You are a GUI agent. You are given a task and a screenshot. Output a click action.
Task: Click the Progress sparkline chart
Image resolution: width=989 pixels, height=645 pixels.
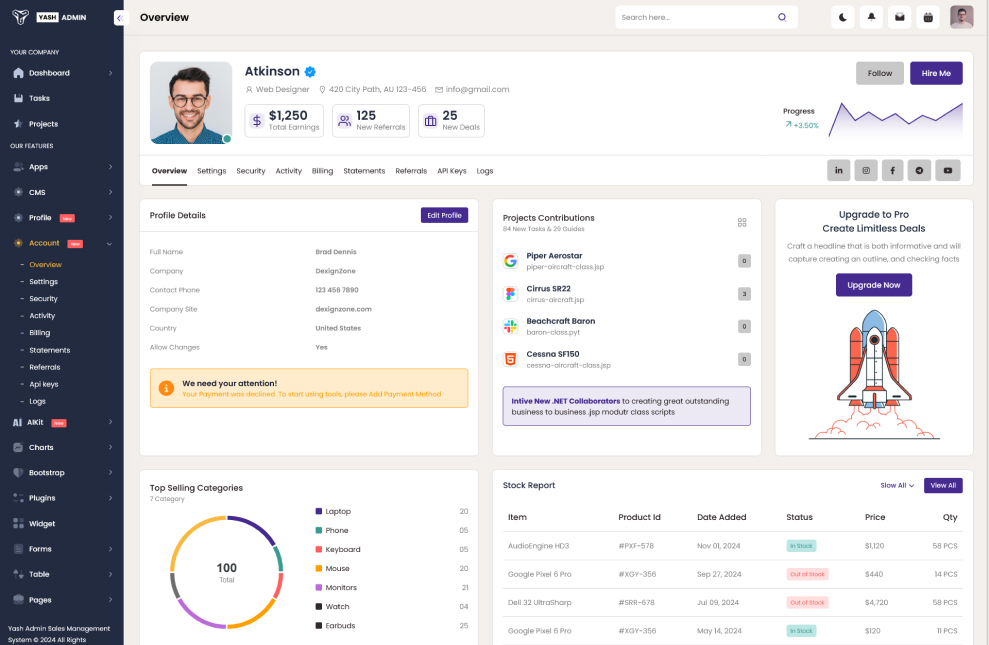896,120
